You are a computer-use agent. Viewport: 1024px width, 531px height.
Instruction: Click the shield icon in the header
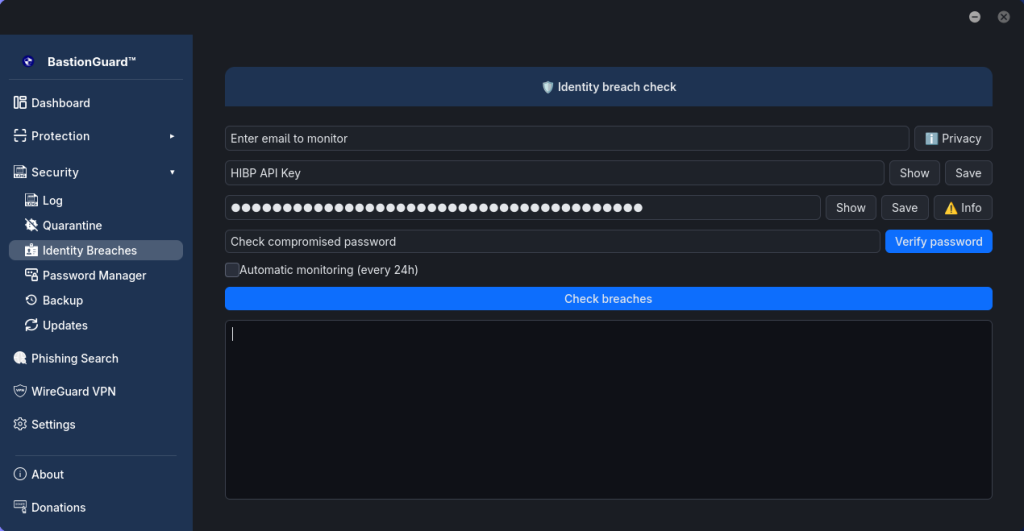pyautogui.click(x=548, y=87)
